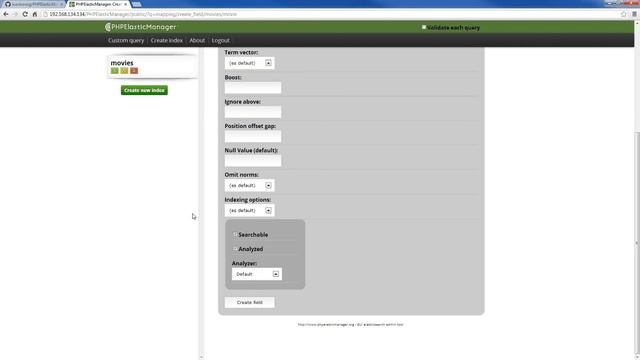
Task: Focus the Position offset gap field
Action: (x=253, y=136)
